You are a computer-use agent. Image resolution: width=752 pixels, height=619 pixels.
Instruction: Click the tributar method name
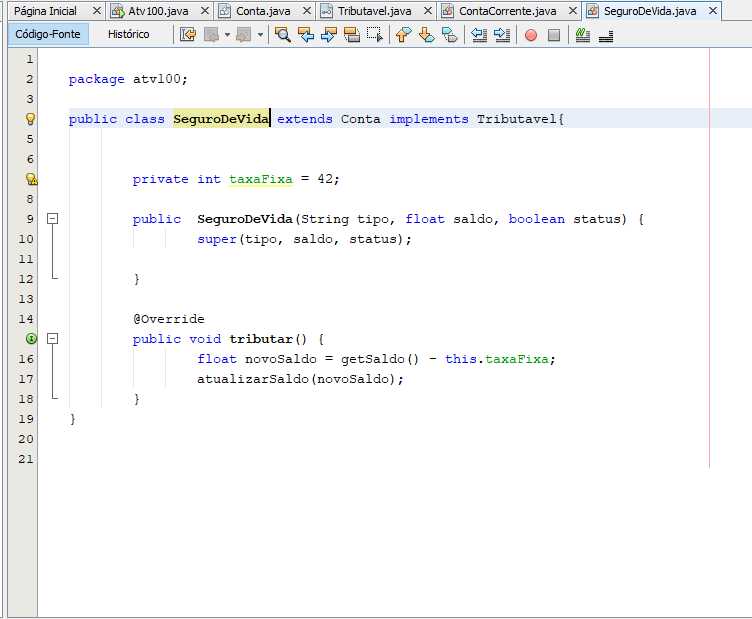(x=261, y=339)
